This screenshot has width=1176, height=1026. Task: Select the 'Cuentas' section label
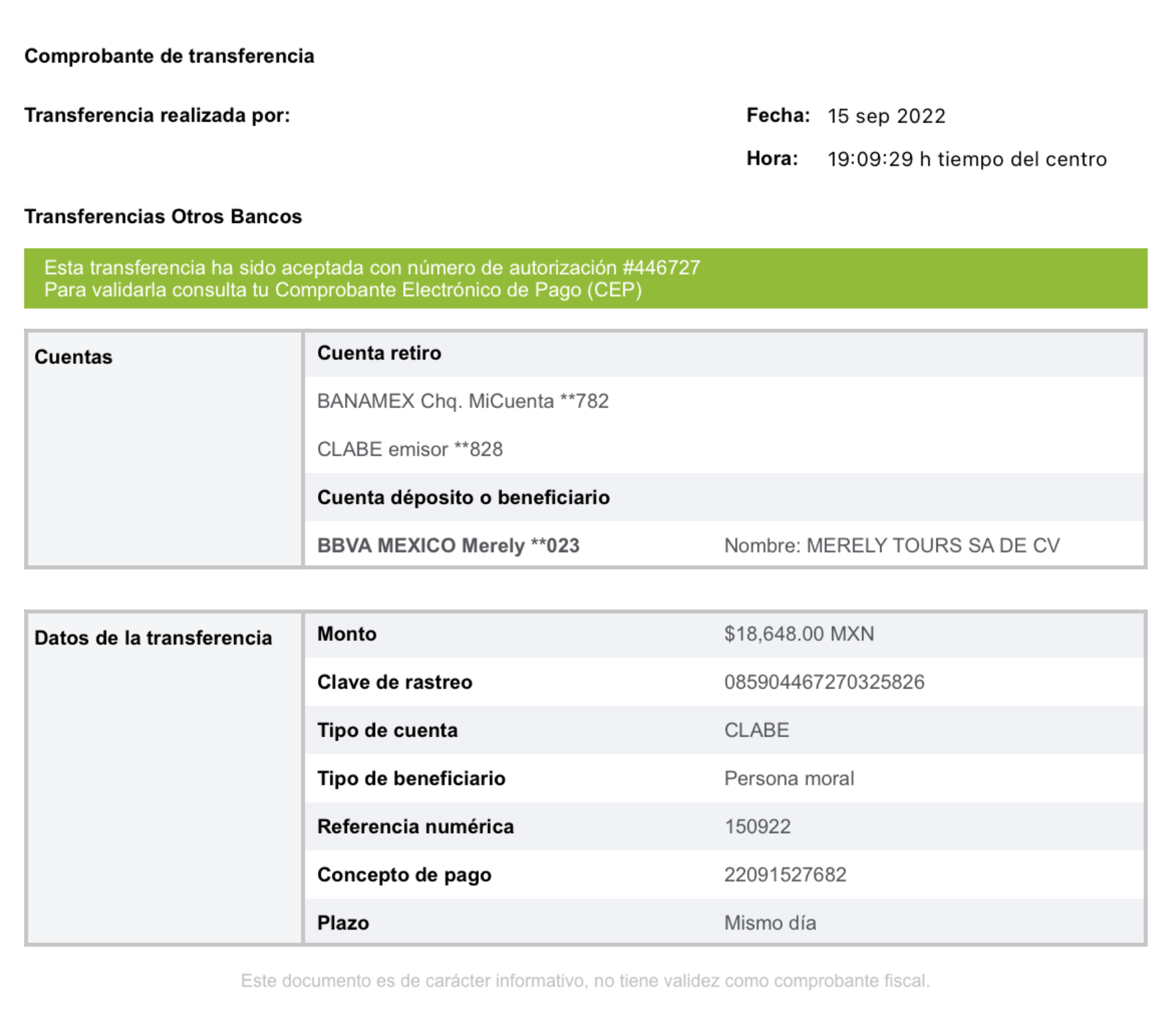tap(73, 357)
